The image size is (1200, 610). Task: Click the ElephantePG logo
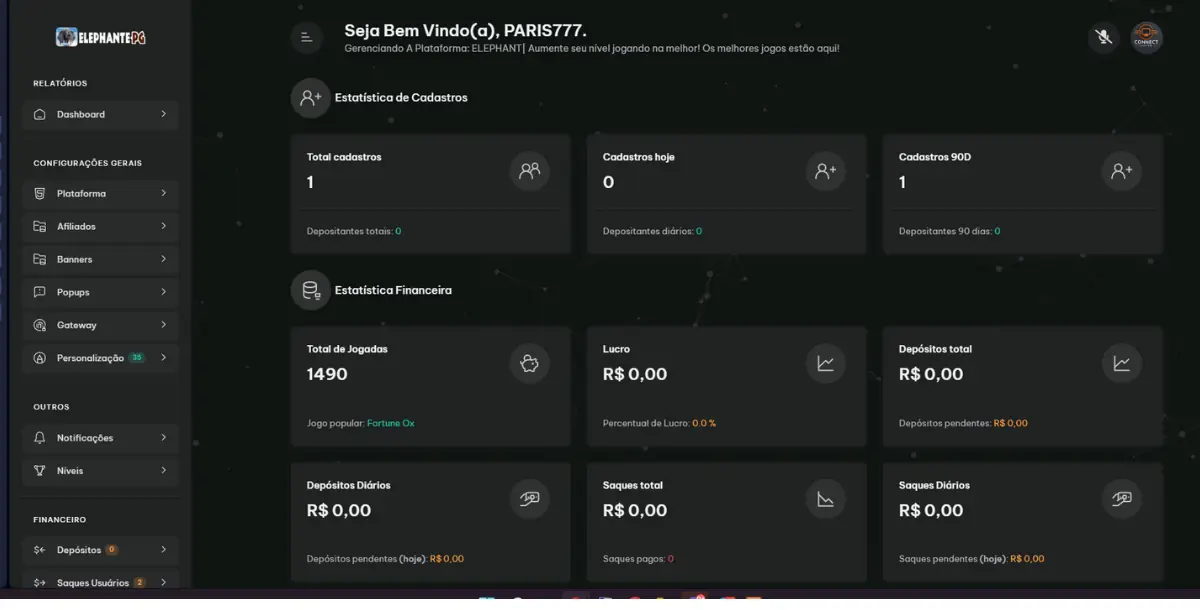(x=101, y=38)
